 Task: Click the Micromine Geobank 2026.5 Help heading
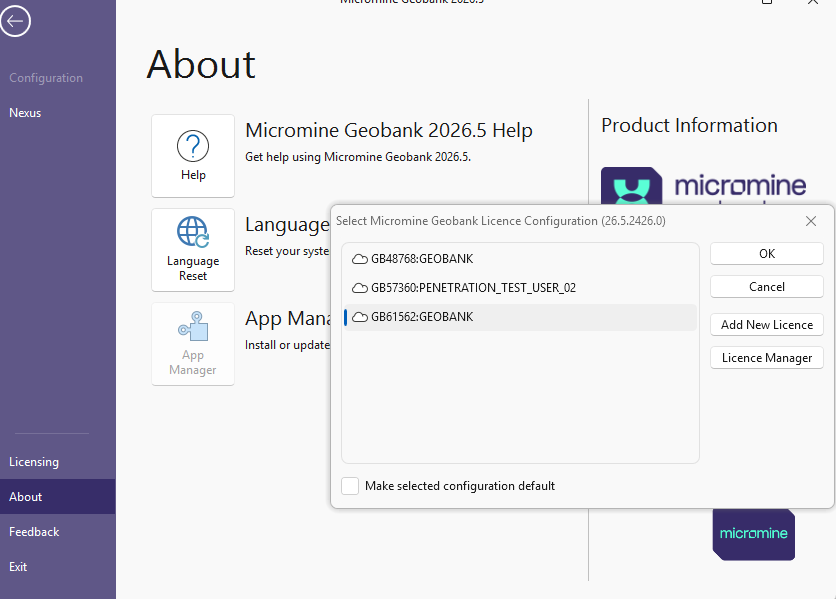tap(389, 131)
